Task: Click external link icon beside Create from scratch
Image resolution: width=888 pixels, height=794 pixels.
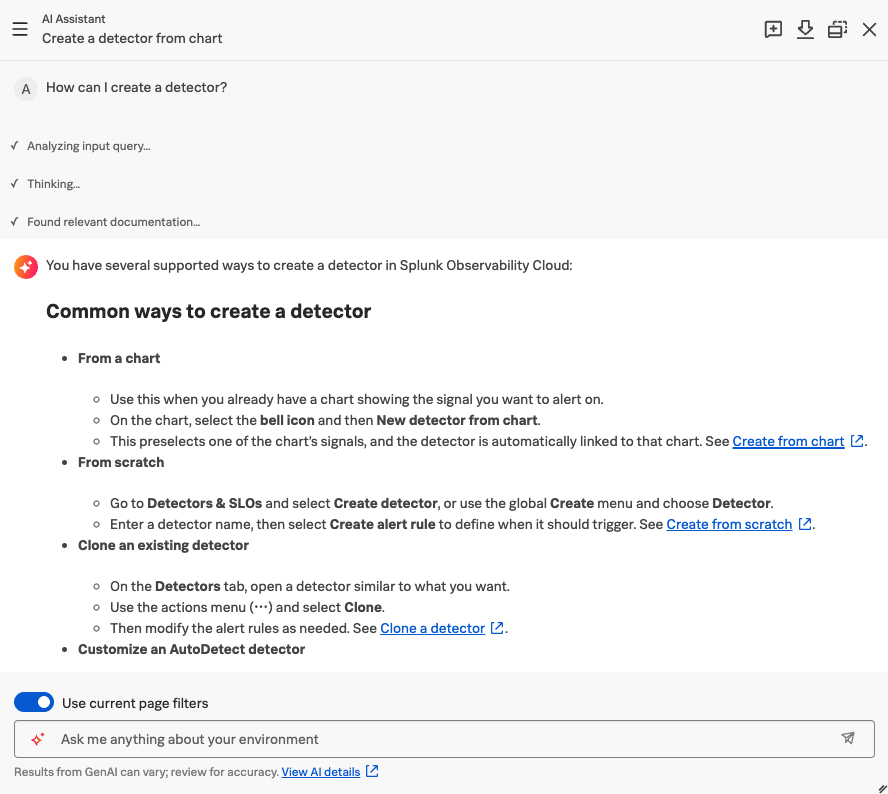Action: pos(805,524)
